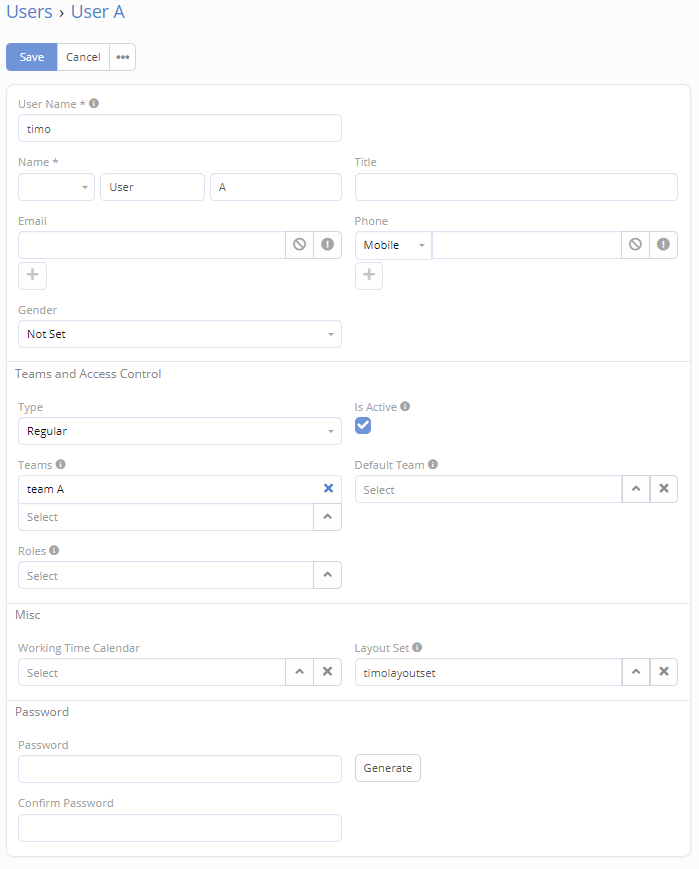Expand the Roles selection list
This screenshot has width=699, height=869.
(327, 575)
